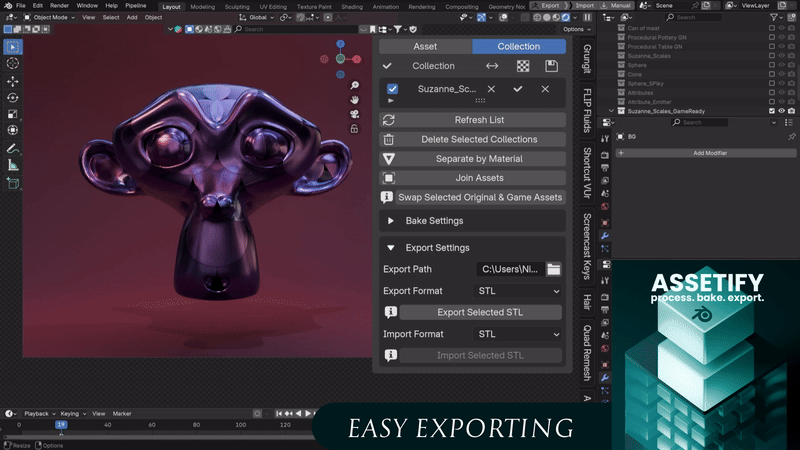Screen dimensions: 800x450
Task: Open the viewport Options dropdown
Action: click(577, 29)
